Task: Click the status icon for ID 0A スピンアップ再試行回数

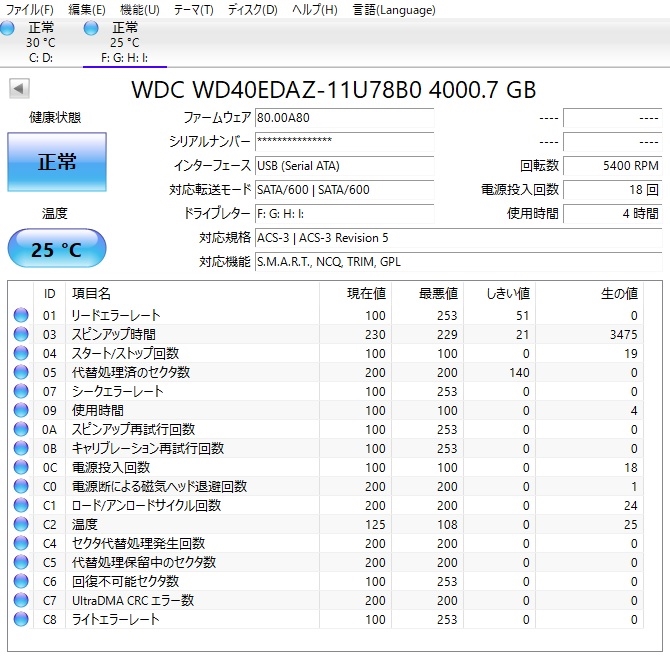Action: click(x=21, y=429)
